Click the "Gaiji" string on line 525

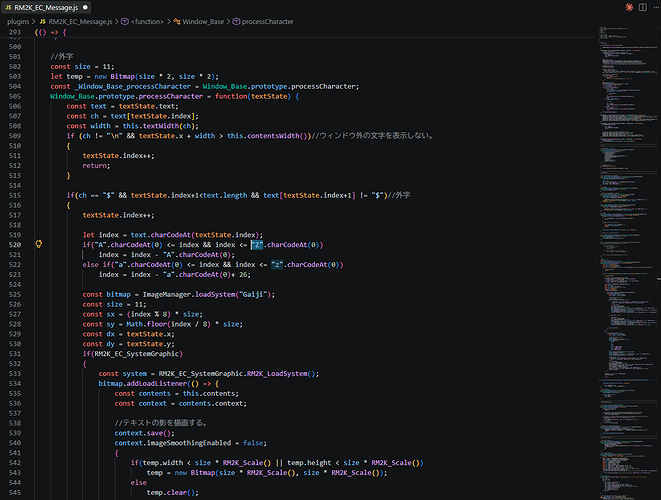pyautogui.click(x=255, y=294)
